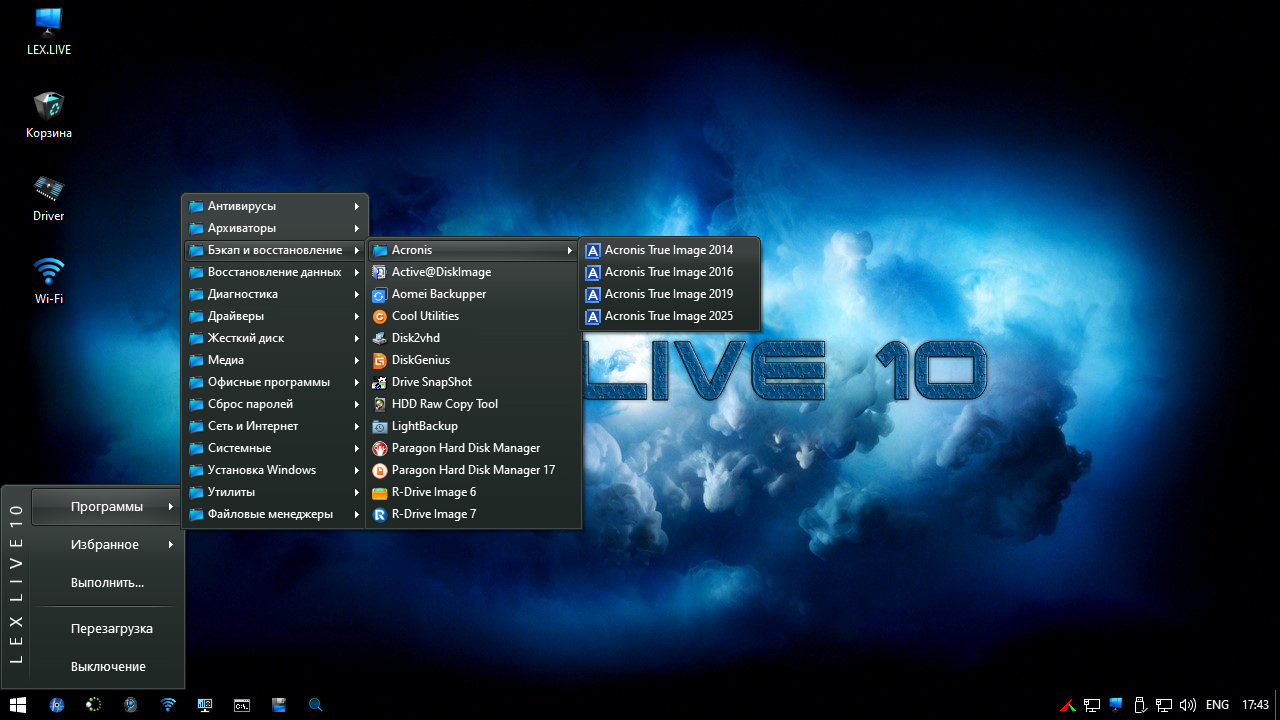Start Aomei Backupper from the menu
This screenshot has width=1280, height=720.
(438, 294)
